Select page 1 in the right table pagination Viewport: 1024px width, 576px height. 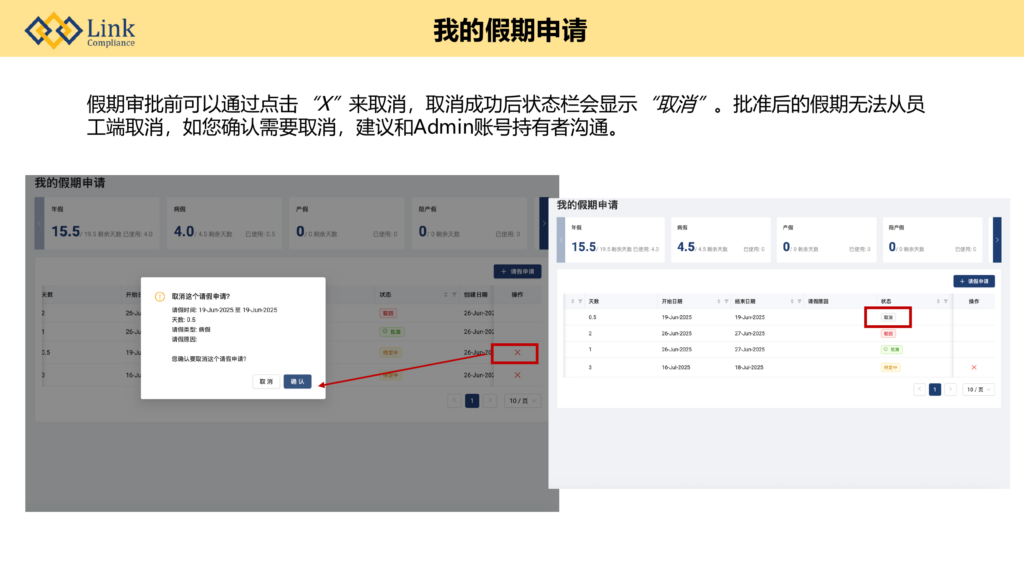935,390
